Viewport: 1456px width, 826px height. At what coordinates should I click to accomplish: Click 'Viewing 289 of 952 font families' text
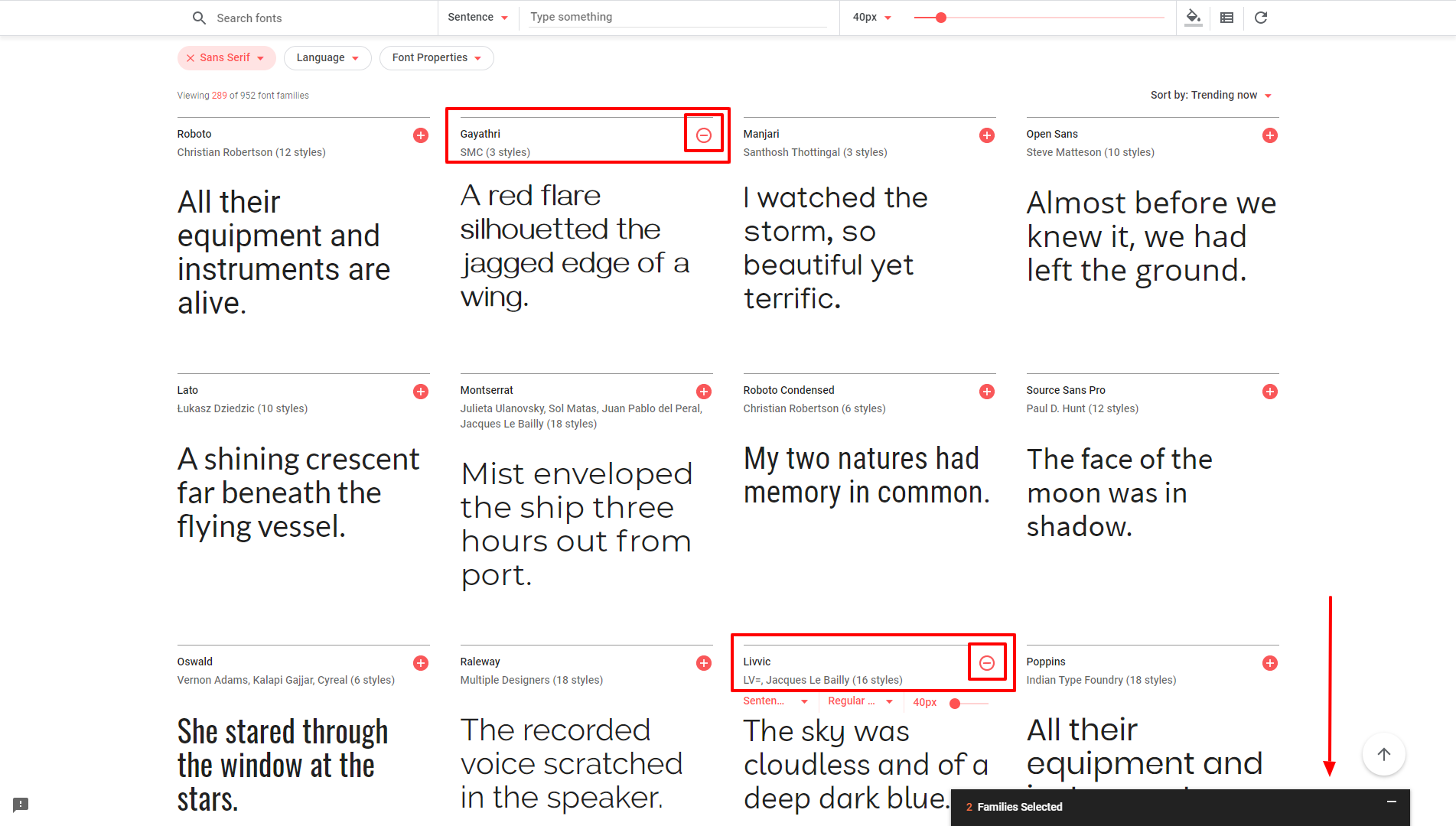(243, 96)
